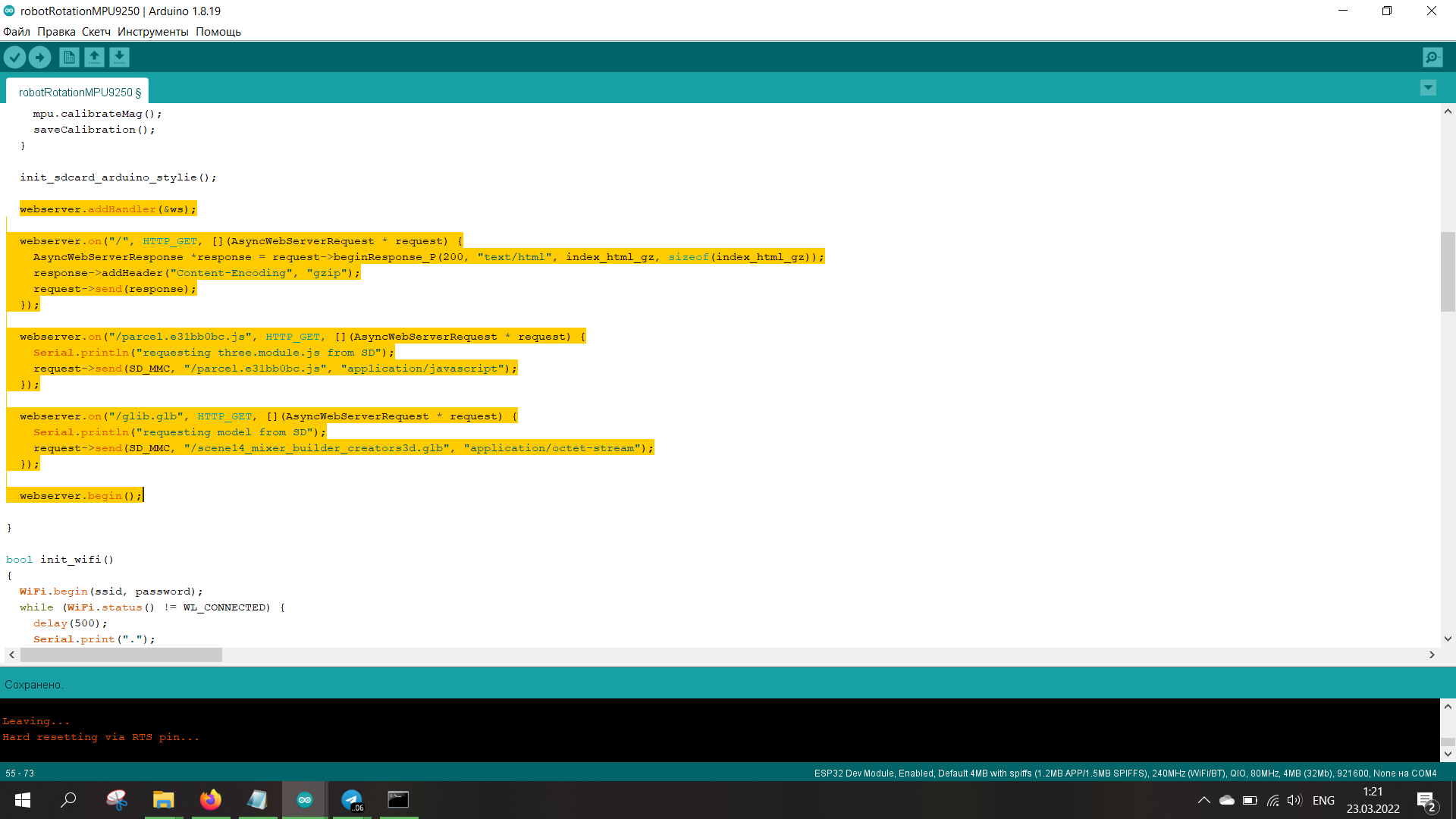Open the Скетч menu
The image size is (1456, 819).
tap(96, 32)
